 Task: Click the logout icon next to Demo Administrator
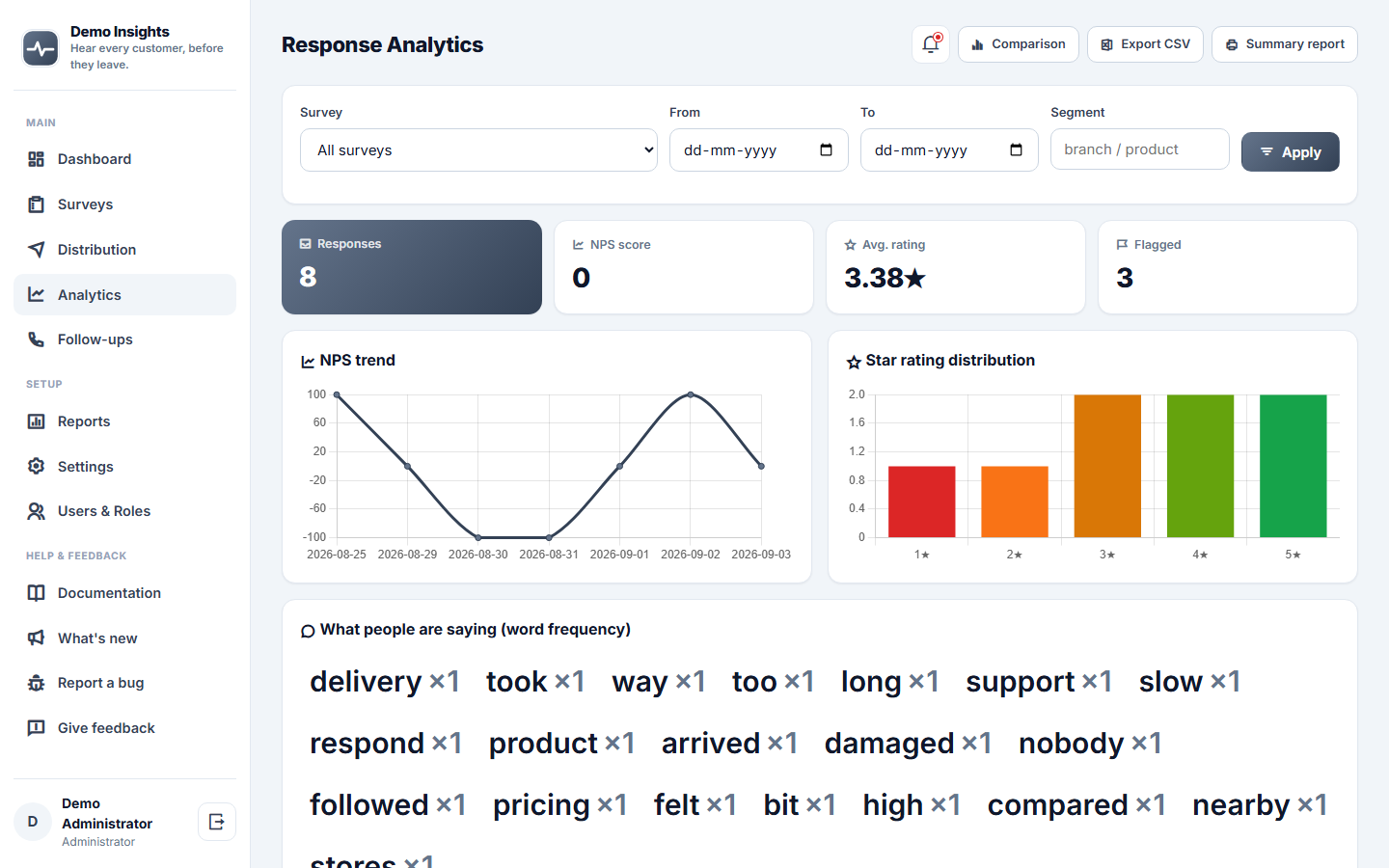tap(217, 822)
